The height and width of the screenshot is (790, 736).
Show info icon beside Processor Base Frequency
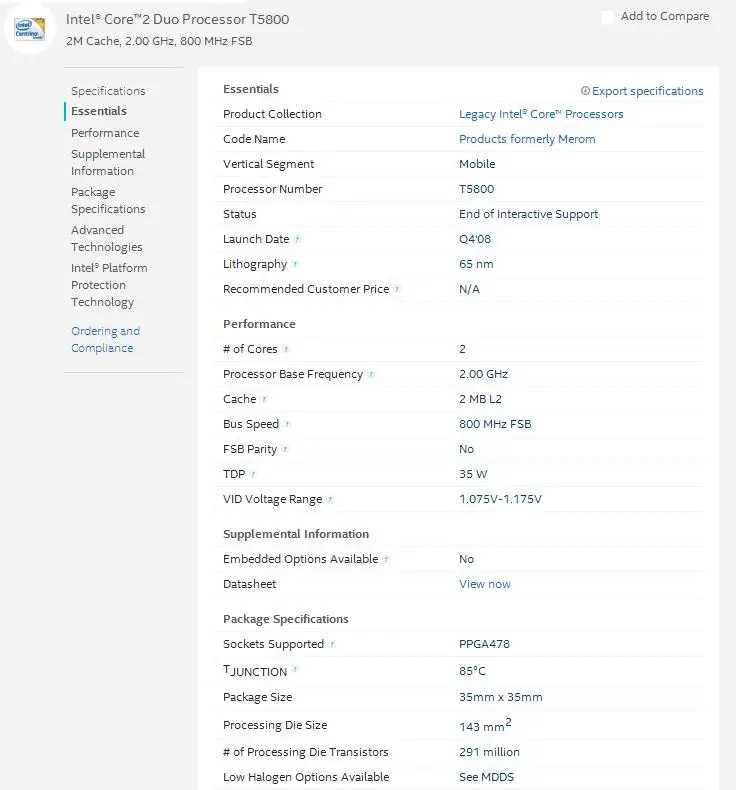click(x=371, y=374)
